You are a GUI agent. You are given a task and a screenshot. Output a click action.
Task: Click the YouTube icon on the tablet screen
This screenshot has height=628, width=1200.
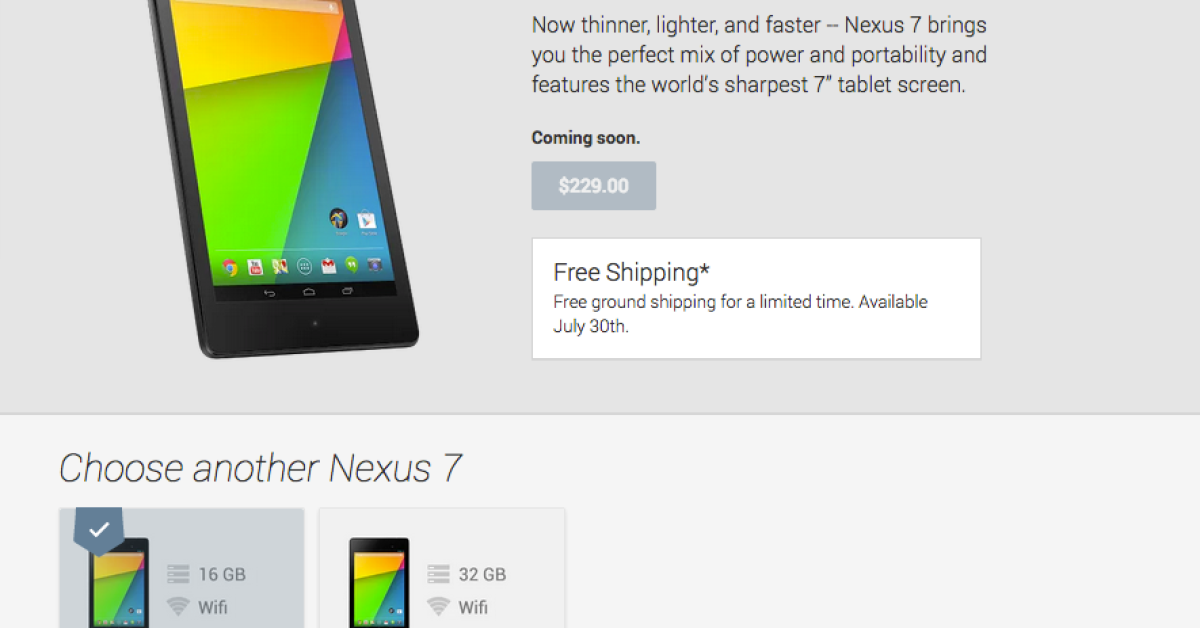point(255,267)
